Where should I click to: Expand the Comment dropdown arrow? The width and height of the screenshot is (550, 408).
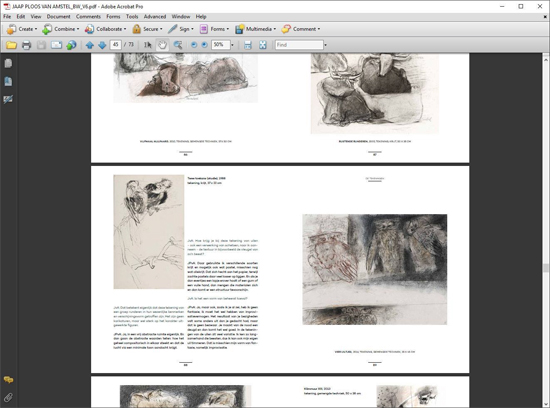pyautogui.click(x=319, y=29)
